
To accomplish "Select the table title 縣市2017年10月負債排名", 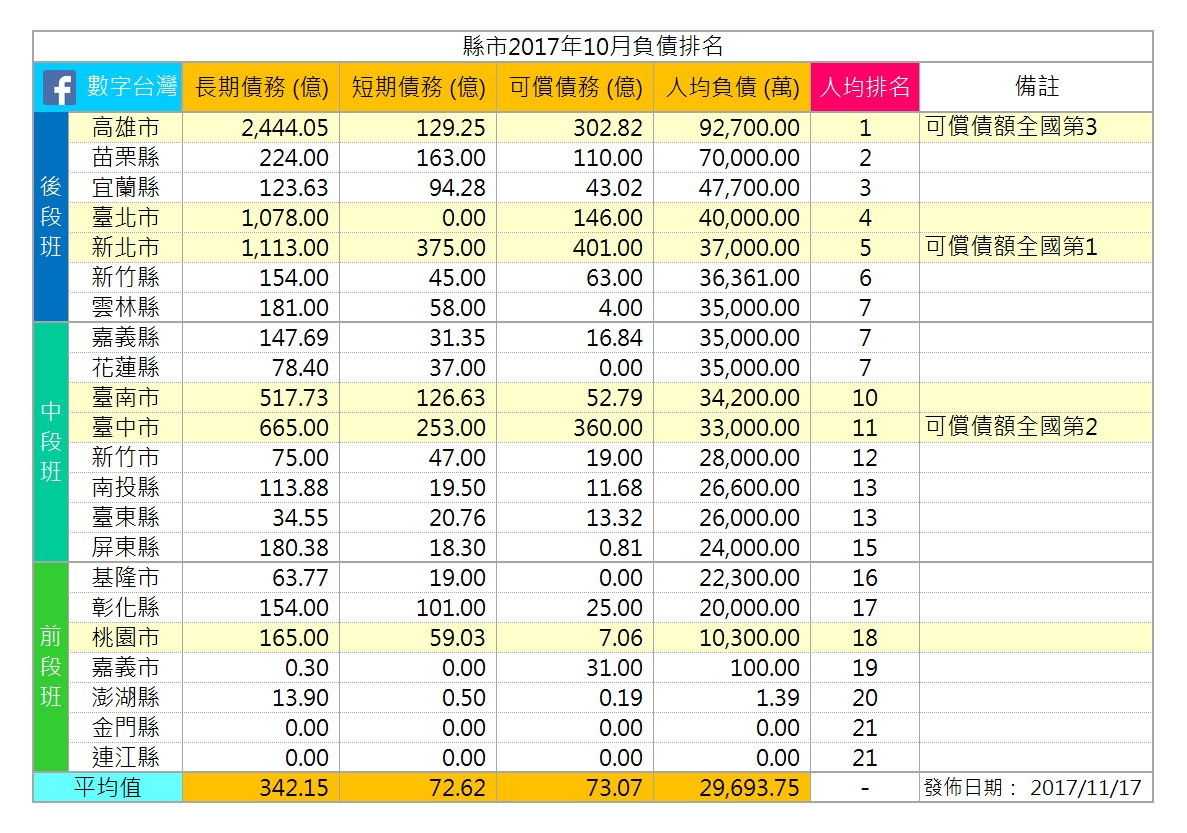I will (x=593, y=47).
